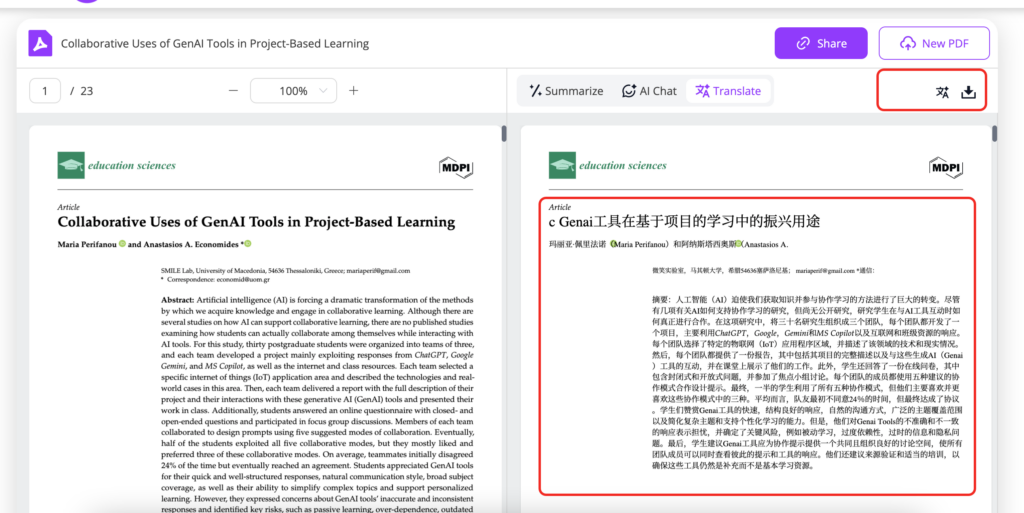Click the translated Chinese article title
This screenshot has height=513, width=1024.
pos(684,222)
